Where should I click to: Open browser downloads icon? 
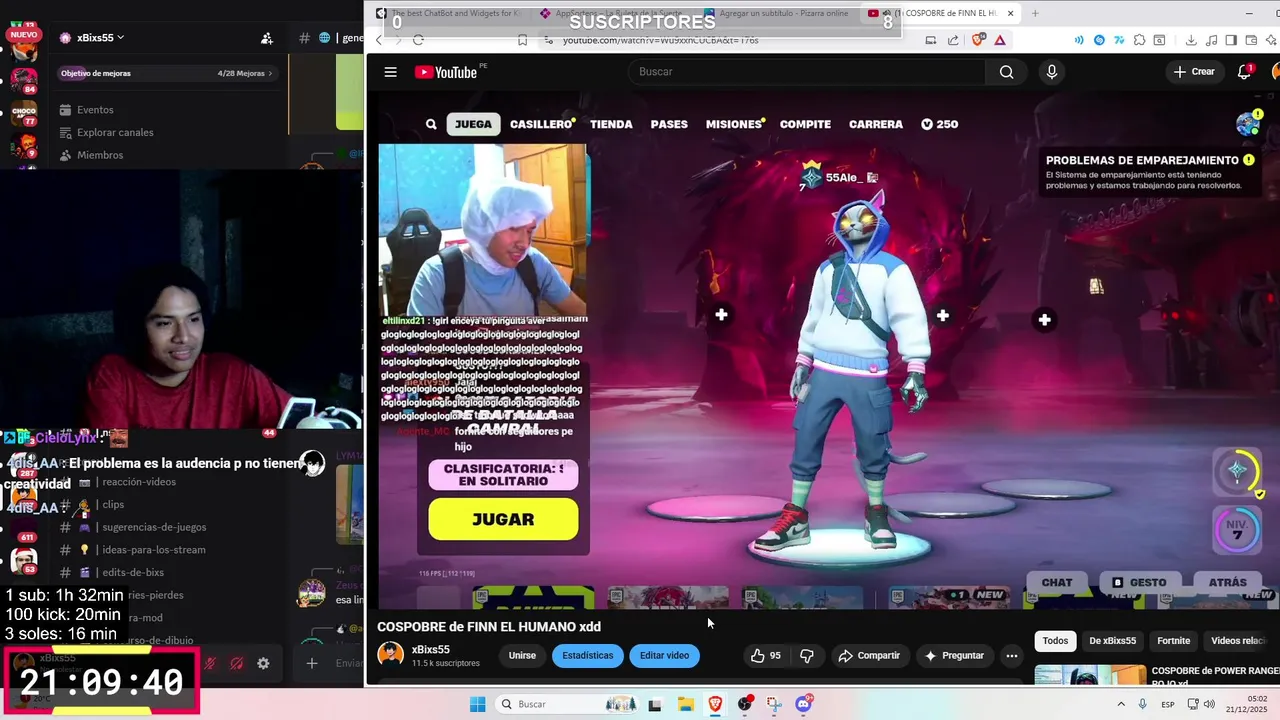[x=1191, y=40]
